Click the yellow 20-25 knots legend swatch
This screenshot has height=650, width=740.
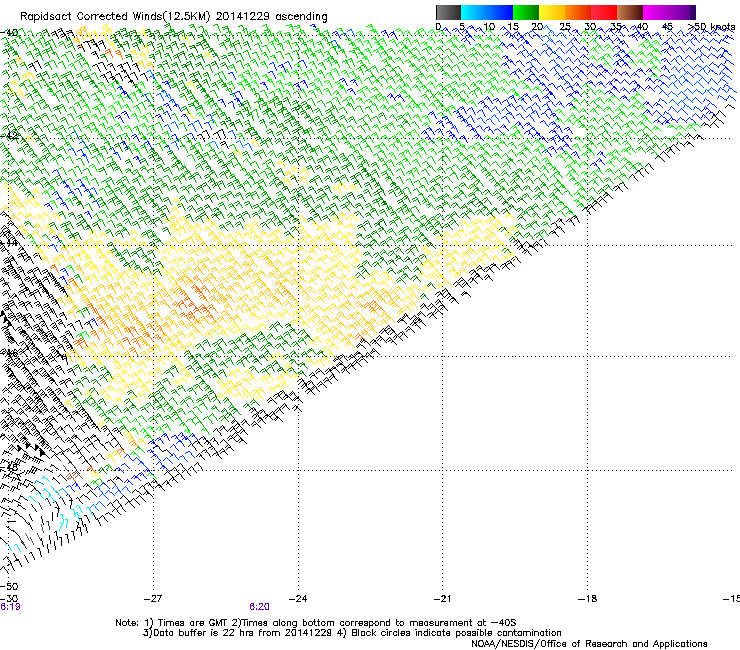(x=551, y=12)
